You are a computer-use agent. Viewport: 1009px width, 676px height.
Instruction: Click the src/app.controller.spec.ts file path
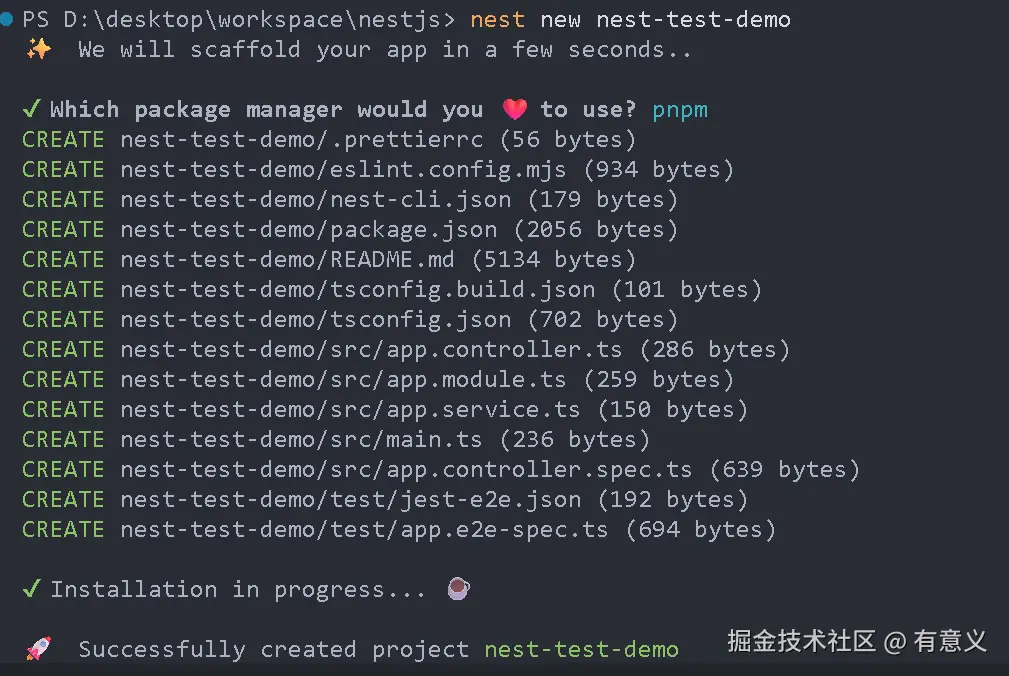point(406,470)
